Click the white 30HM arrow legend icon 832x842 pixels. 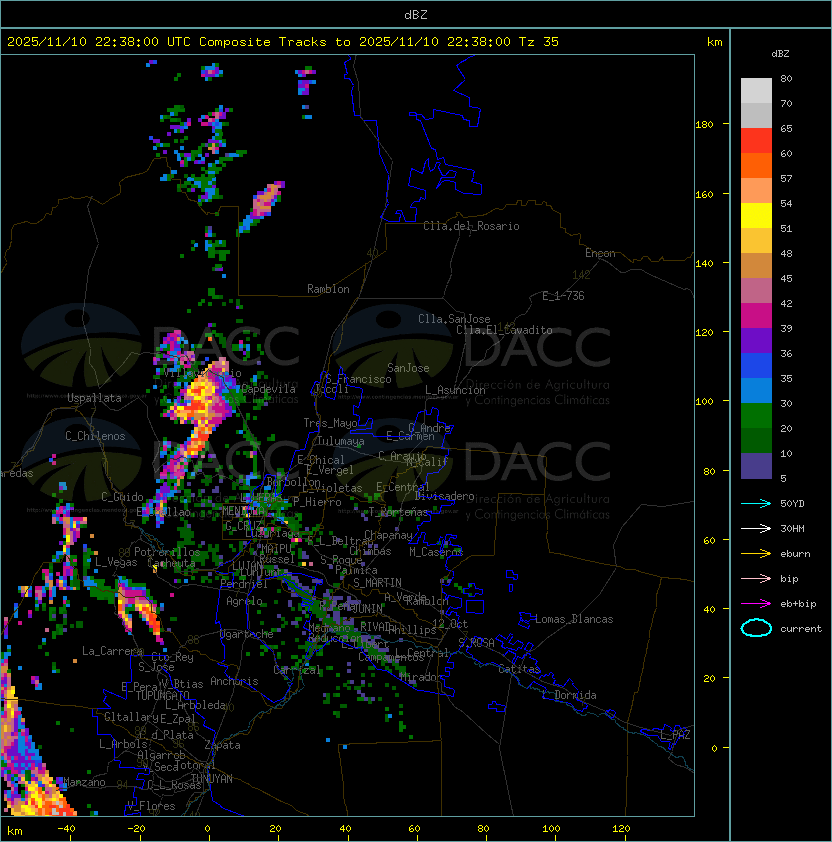[756, 528]
